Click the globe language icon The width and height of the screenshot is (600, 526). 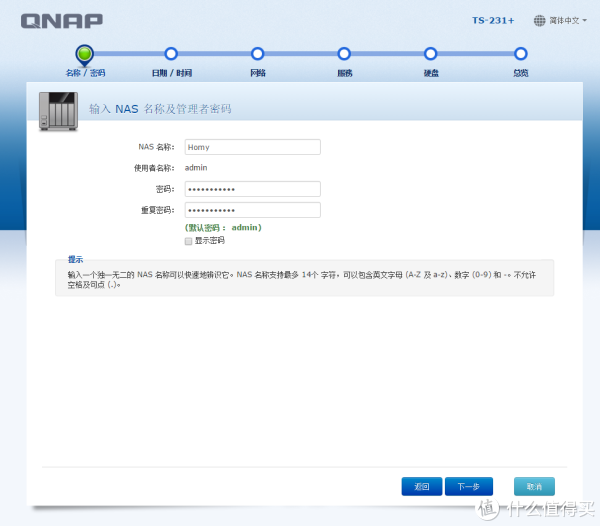click(540, 20)
